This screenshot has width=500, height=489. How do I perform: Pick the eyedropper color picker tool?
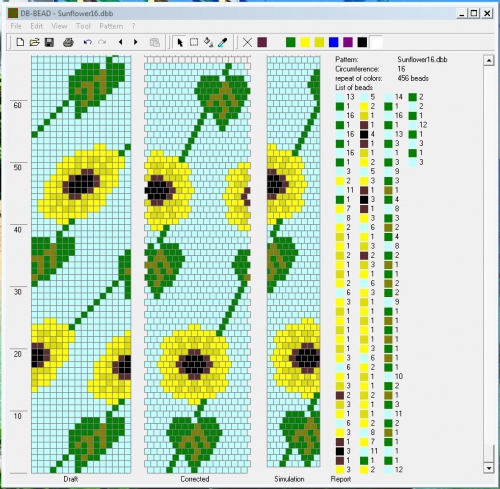click(222, 42)
